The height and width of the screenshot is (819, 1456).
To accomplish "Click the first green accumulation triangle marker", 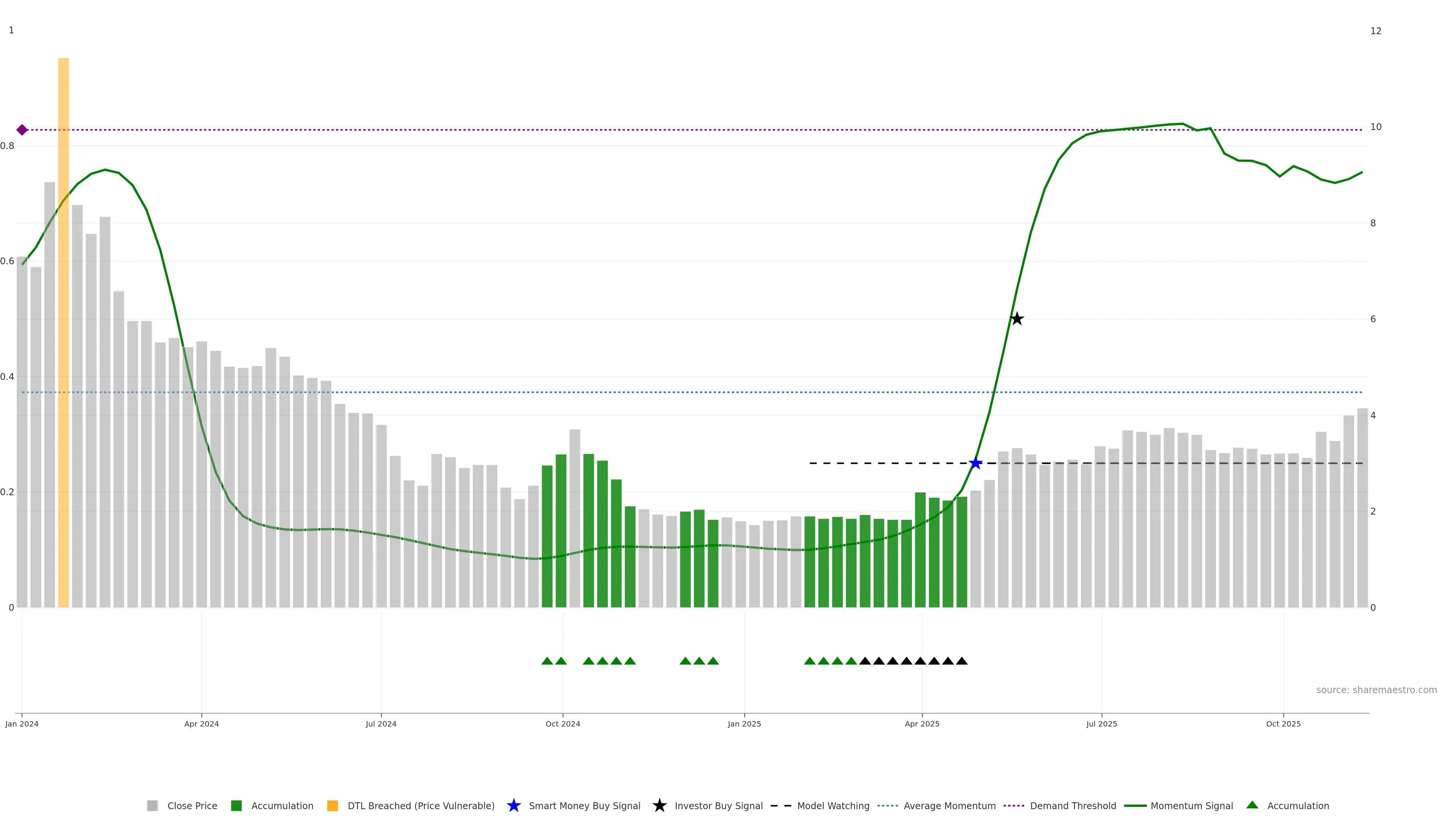I will point(546,661).
